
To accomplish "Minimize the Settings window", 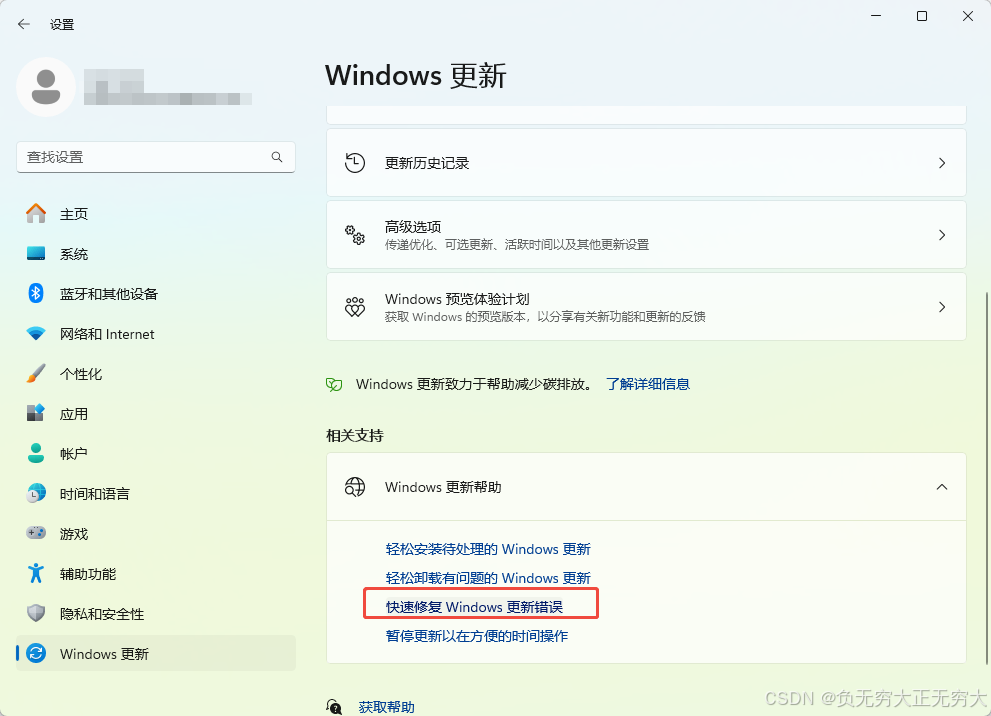I will 876,16.
